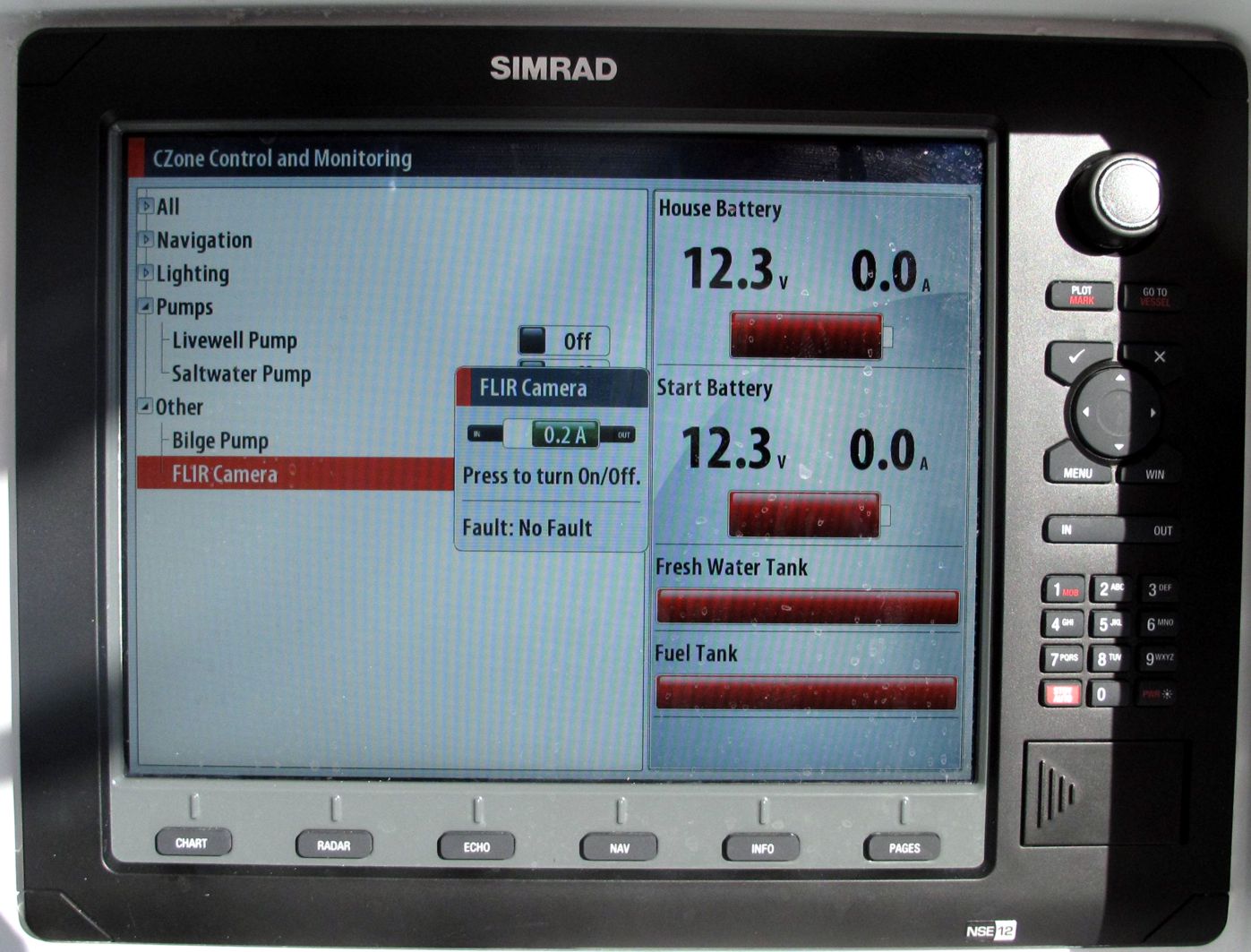Image resolution: width=1251 pixels, height=952 pixels.
Task: Click the CZone Control and Monitoring title
Action: pos(282,159)
